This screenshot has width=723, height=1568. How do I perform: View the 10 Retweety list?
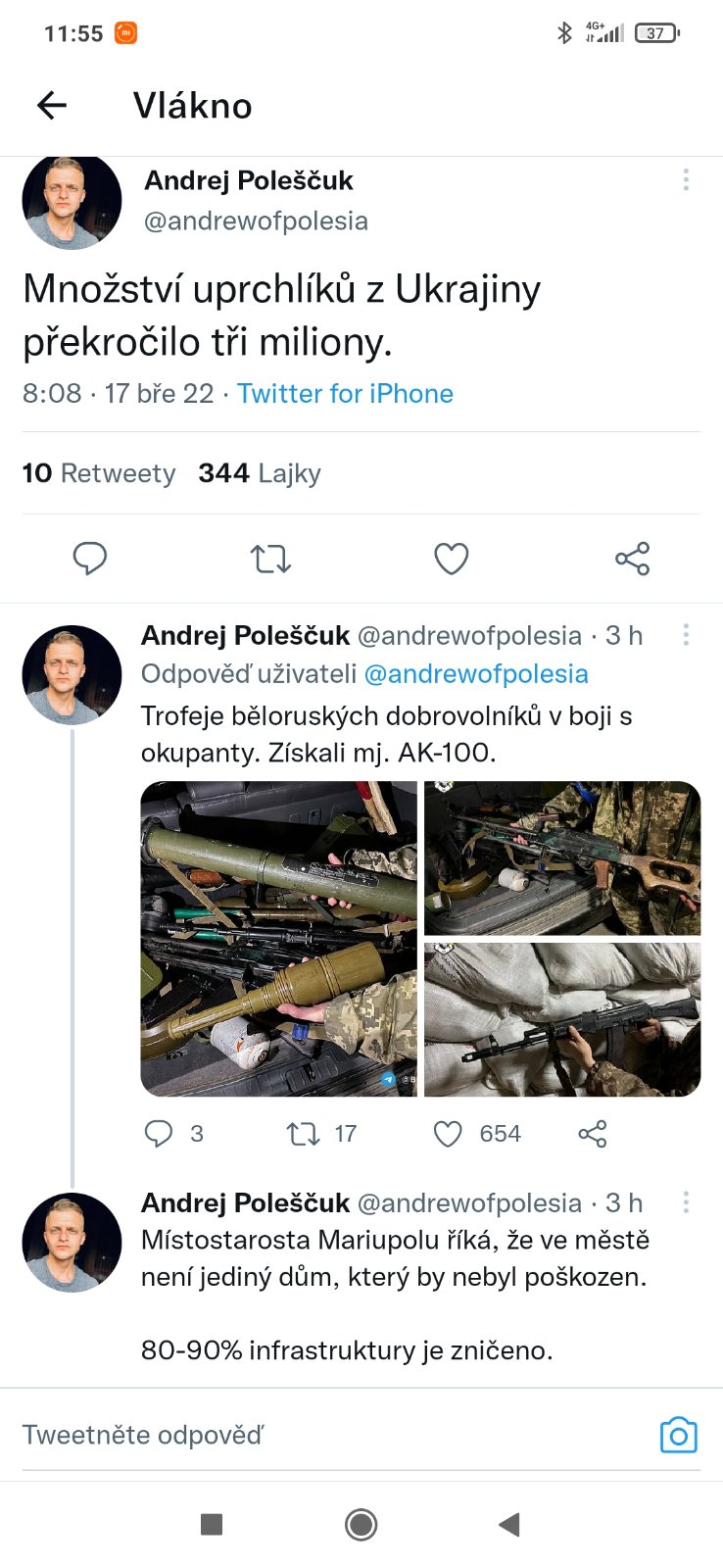(x=99, y=473)
